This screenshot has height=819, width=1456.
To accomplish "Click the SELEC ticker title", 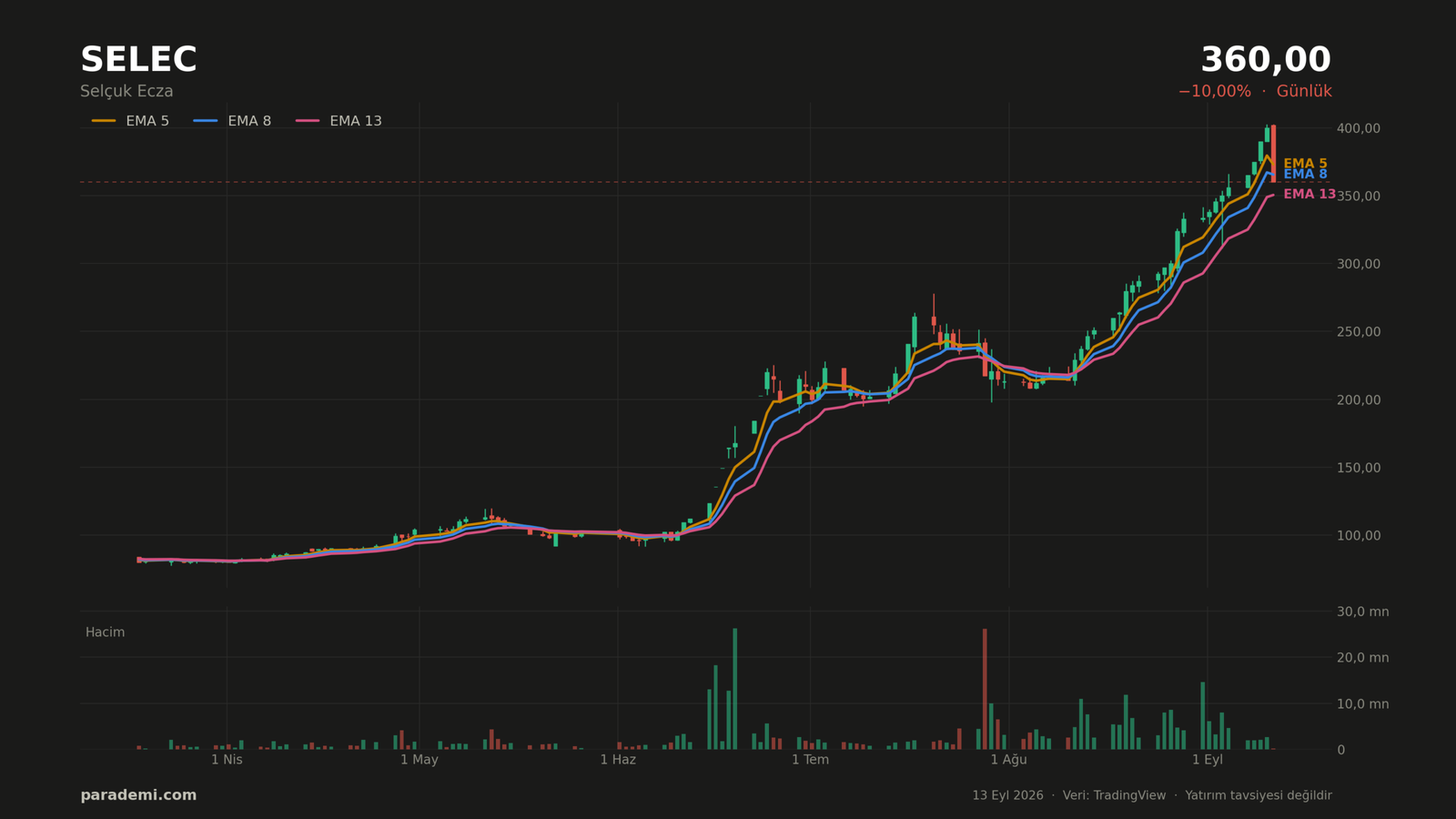I will 138,60.
